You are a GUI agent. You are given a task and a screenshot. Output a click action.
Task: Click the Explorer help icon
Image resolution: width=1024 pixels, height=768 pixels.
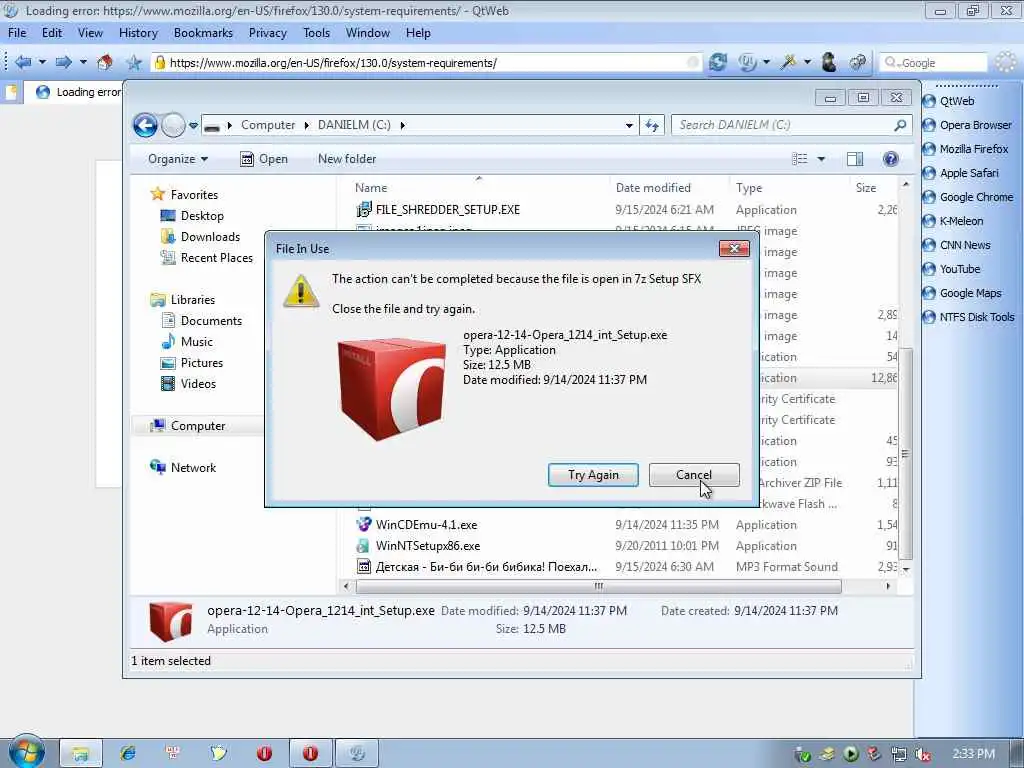[x=890, y=159]
